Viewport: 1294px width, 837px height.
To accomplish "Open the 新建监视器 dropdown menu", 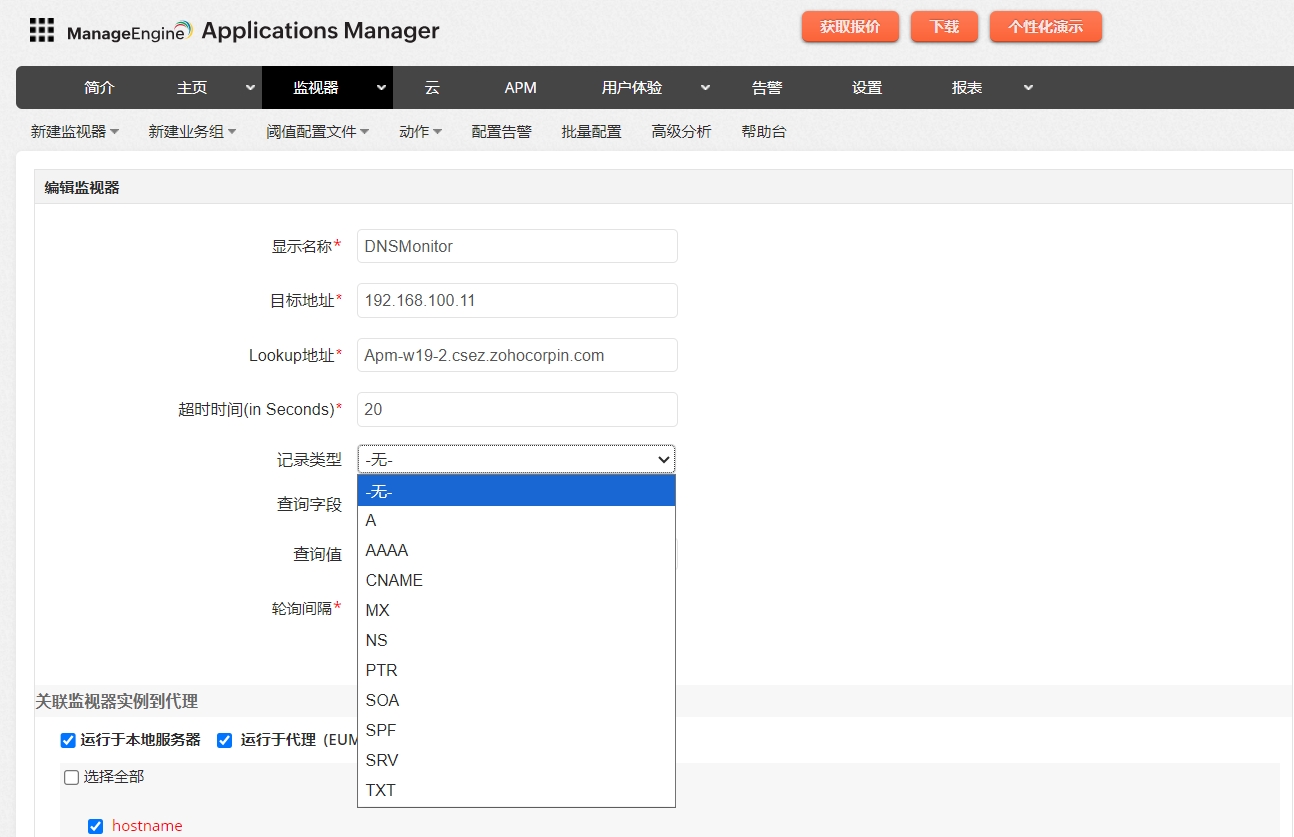I will pyautogui.click(x=75, y=131).
